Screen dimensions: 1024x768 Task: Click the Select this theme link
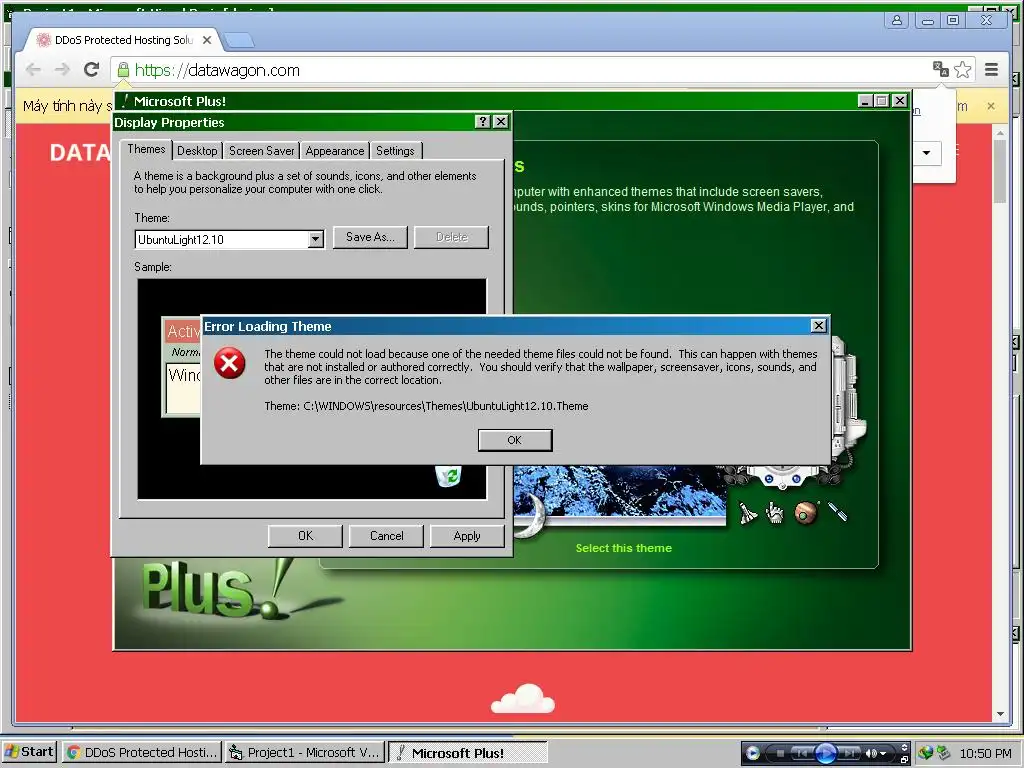pos(624,548)
